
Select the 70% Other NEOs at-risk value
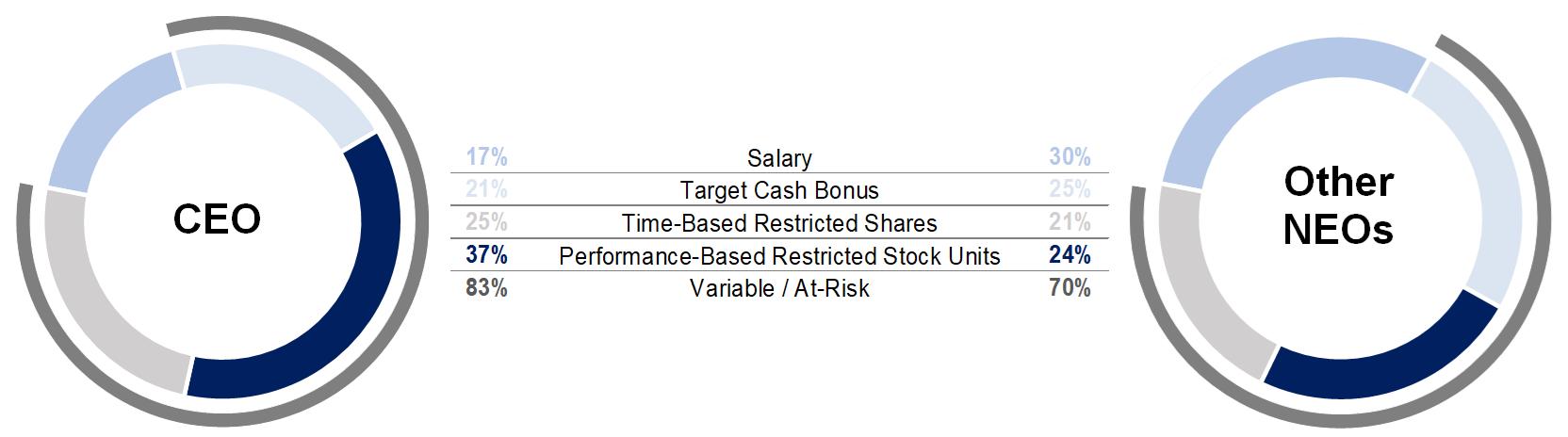click(x=1070, y=288)
